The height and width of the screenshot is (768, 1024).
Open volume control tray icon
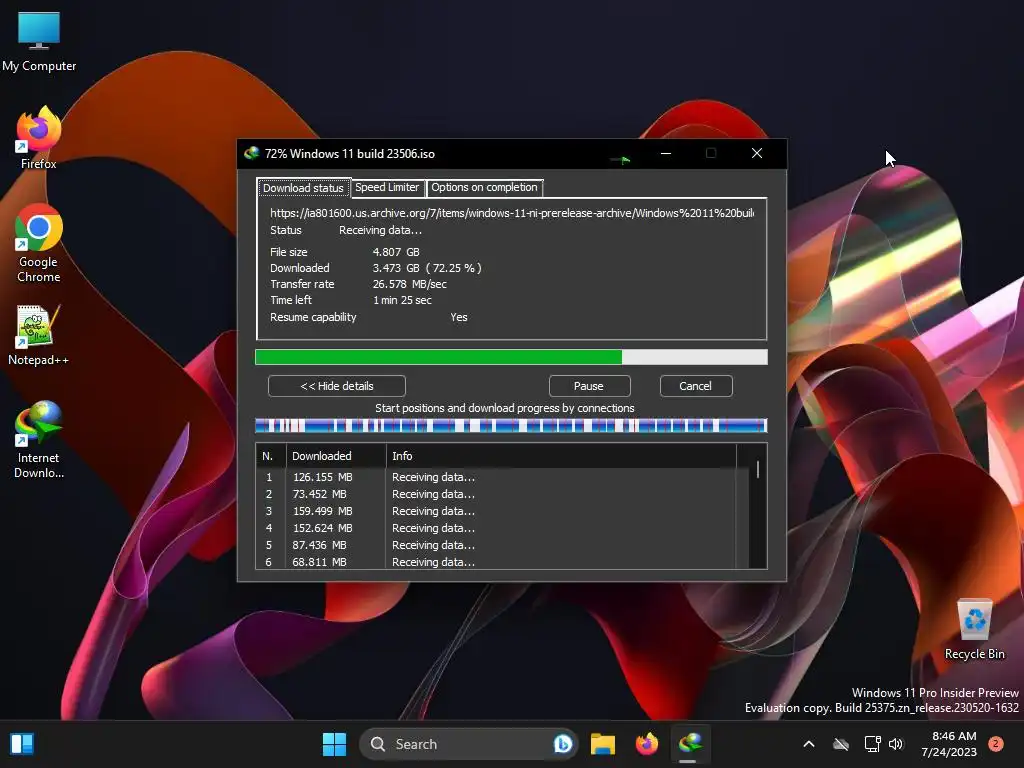896,744
